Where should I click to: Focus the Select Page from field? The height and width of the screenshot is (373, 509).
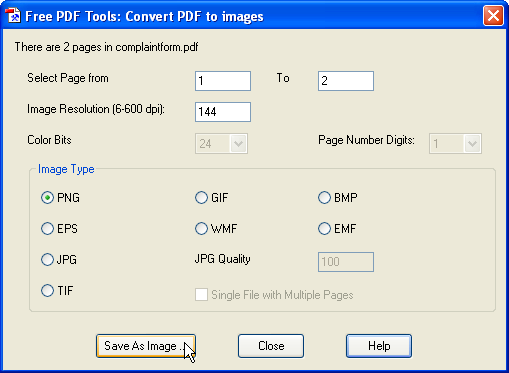(223, 81)
